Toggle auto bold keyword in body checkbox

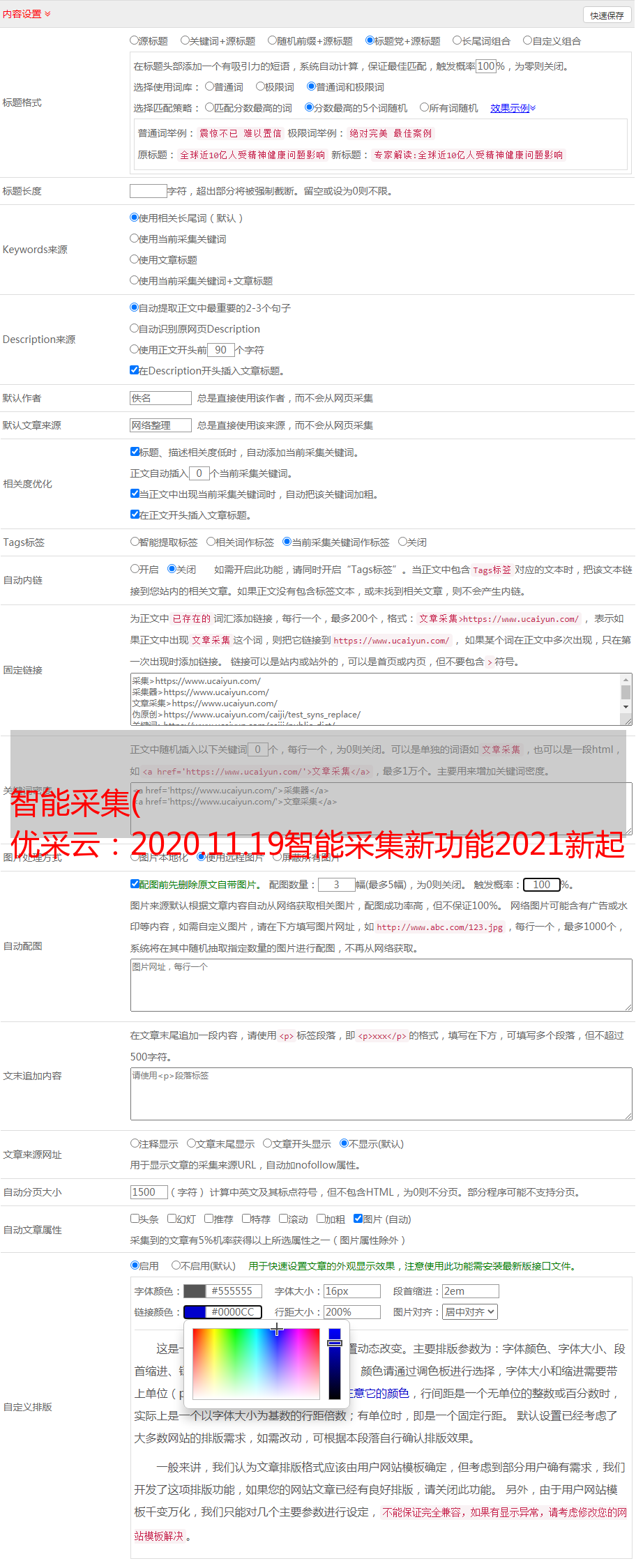(135, 494)
